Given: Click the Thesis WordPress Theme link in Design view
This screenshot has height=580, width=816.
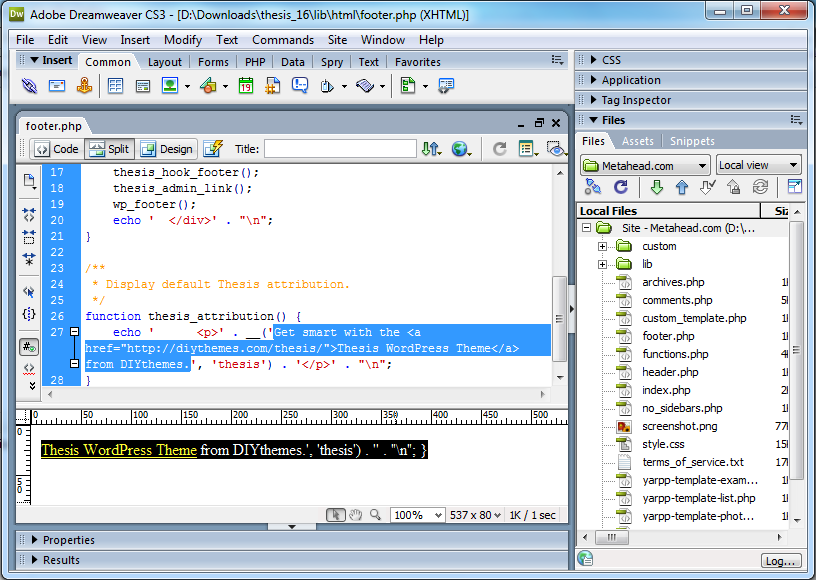Looking at the screenshot, I should pos(119,450).
